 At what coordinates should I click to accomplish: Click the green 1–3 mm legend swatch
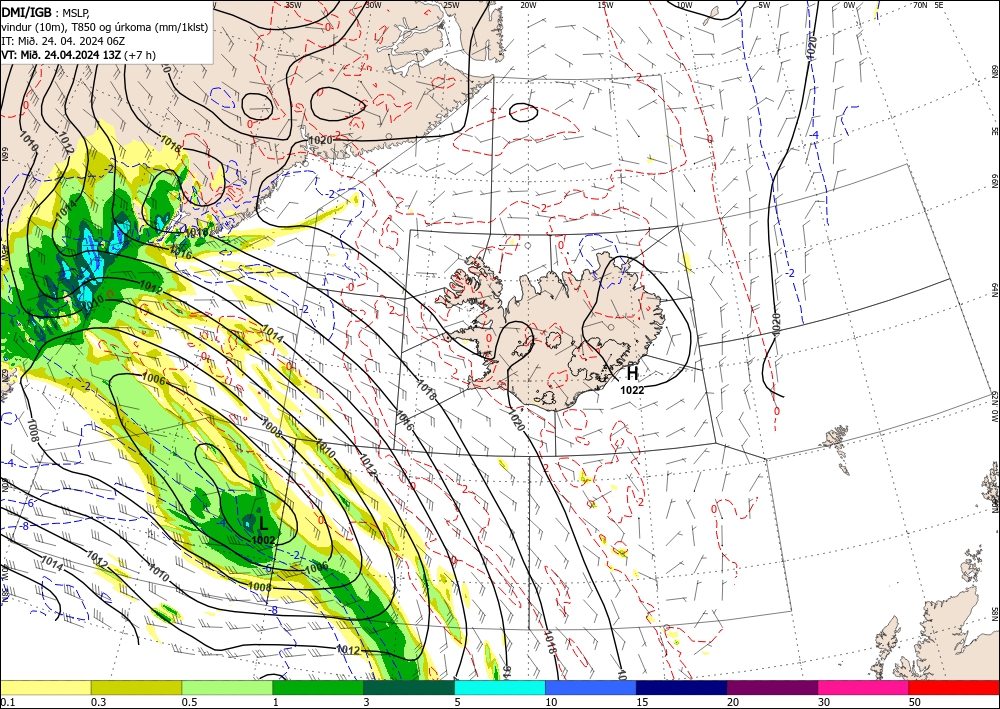(318, 687)
